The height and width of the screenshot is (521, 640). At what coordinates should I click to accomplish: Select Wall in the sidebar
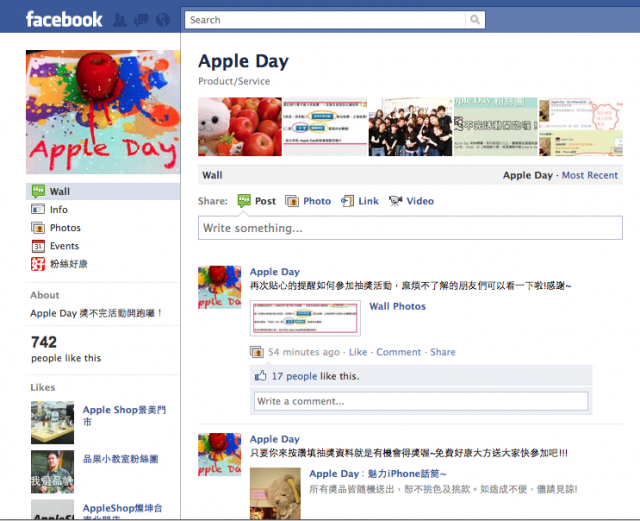point(103,191)
